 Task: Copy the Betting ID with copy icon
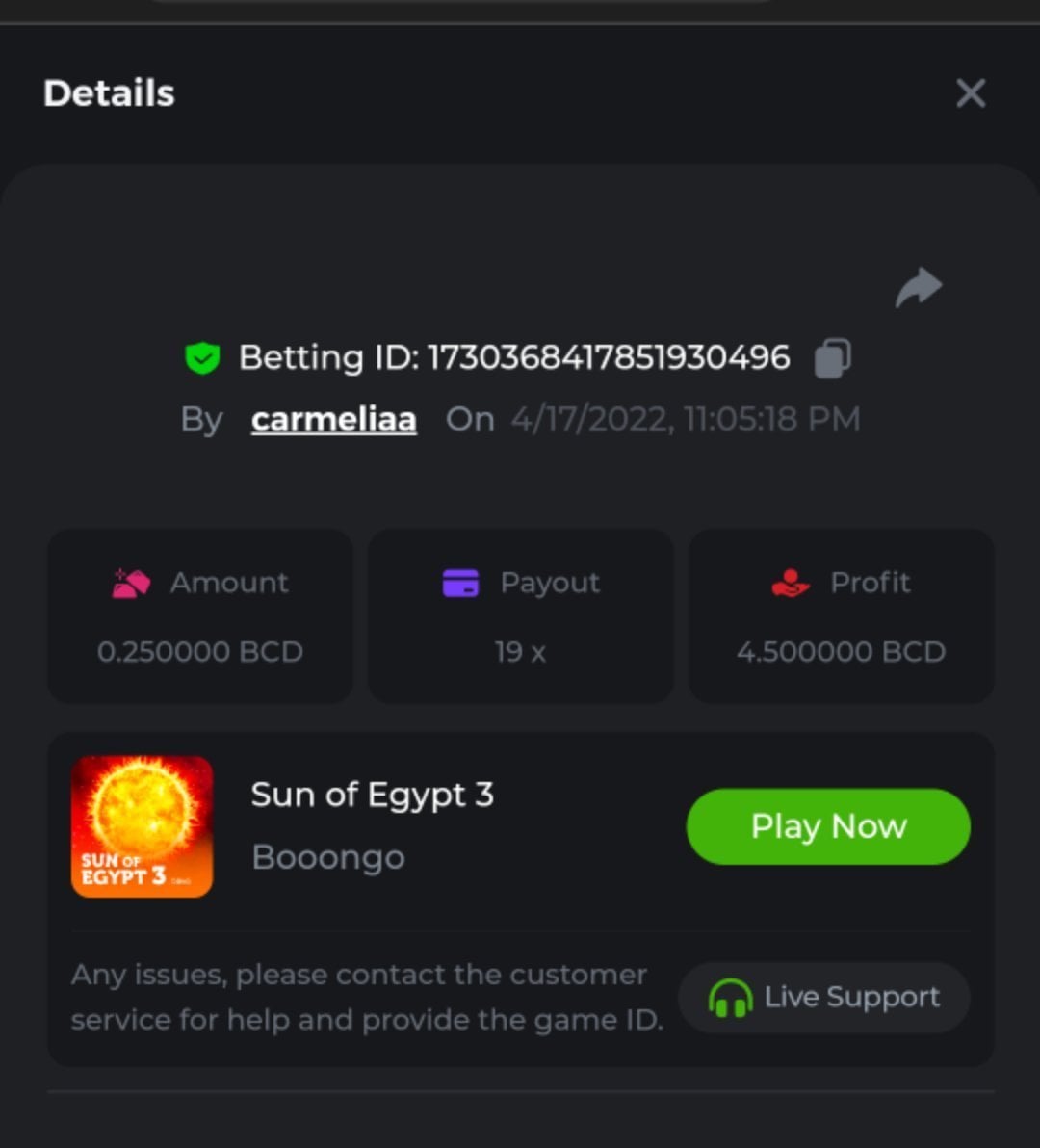832,358
